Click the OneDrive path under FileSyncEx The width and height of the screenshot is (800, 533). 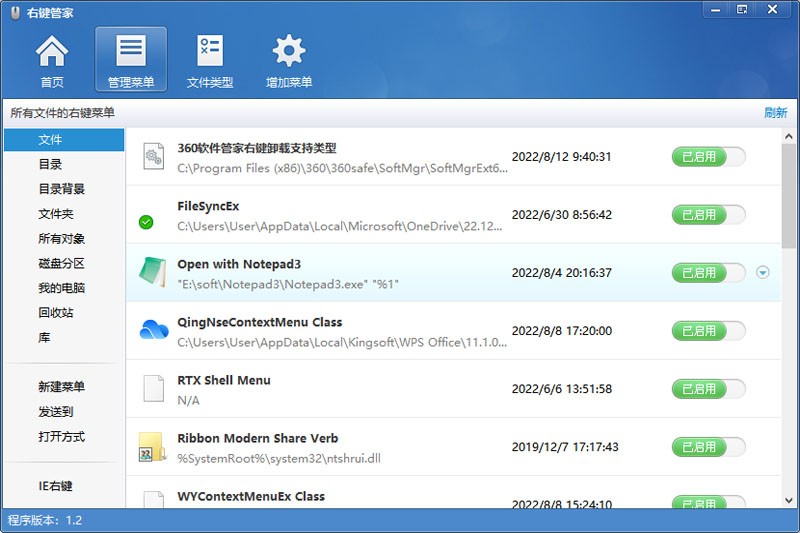pyautogui.click(x=340, y=226)
